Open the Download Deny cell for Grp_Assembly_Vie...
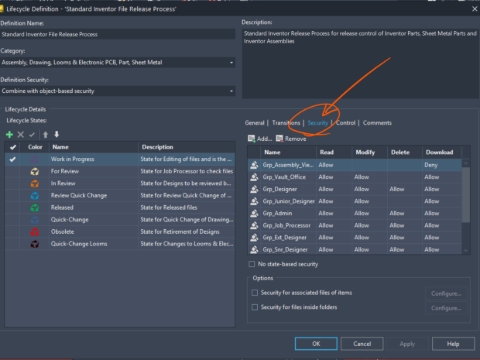This screenshot has height=360, width=480. 442,165
